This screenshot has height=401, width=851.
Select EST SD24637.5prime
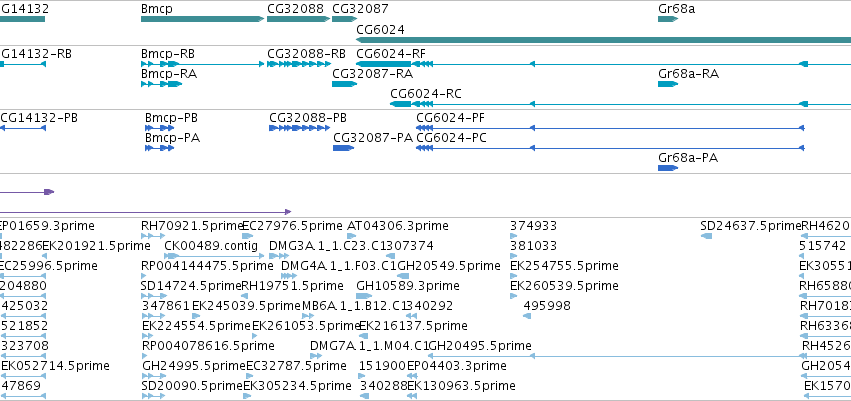pos(751,226)
